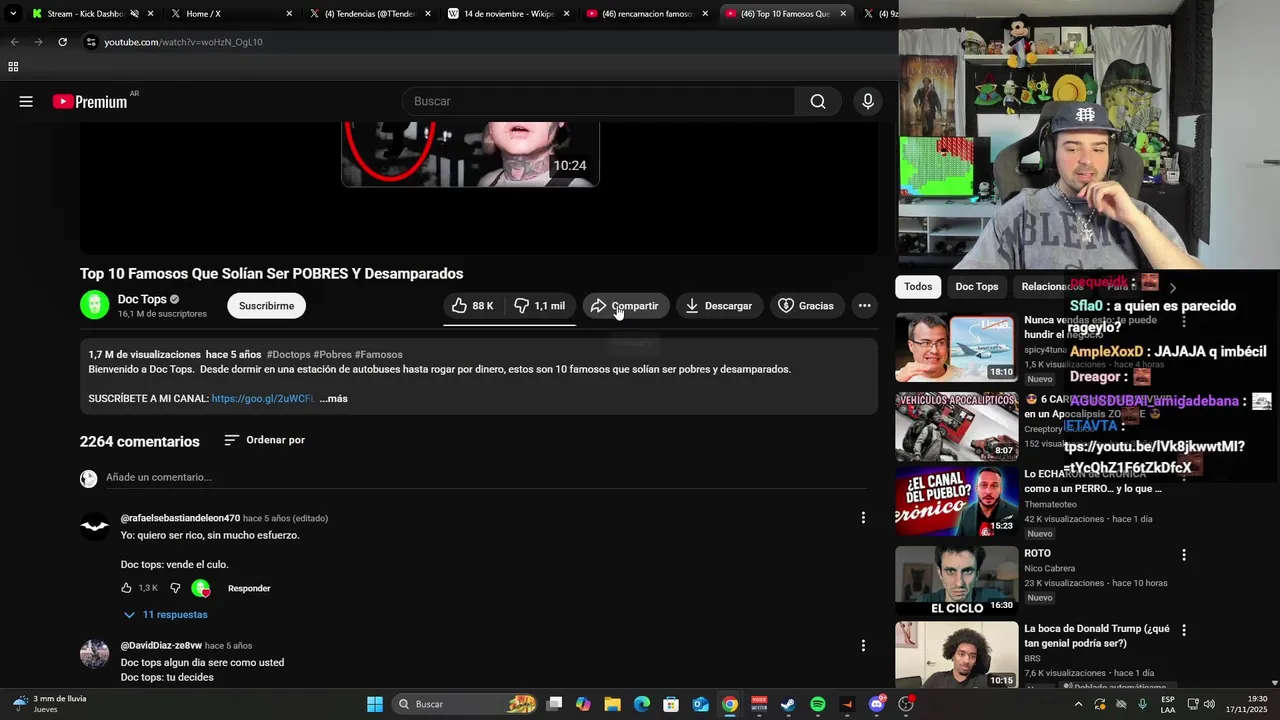
Task: Open Vehículos Apocalípticos video thumbnail
Action: 956,426
